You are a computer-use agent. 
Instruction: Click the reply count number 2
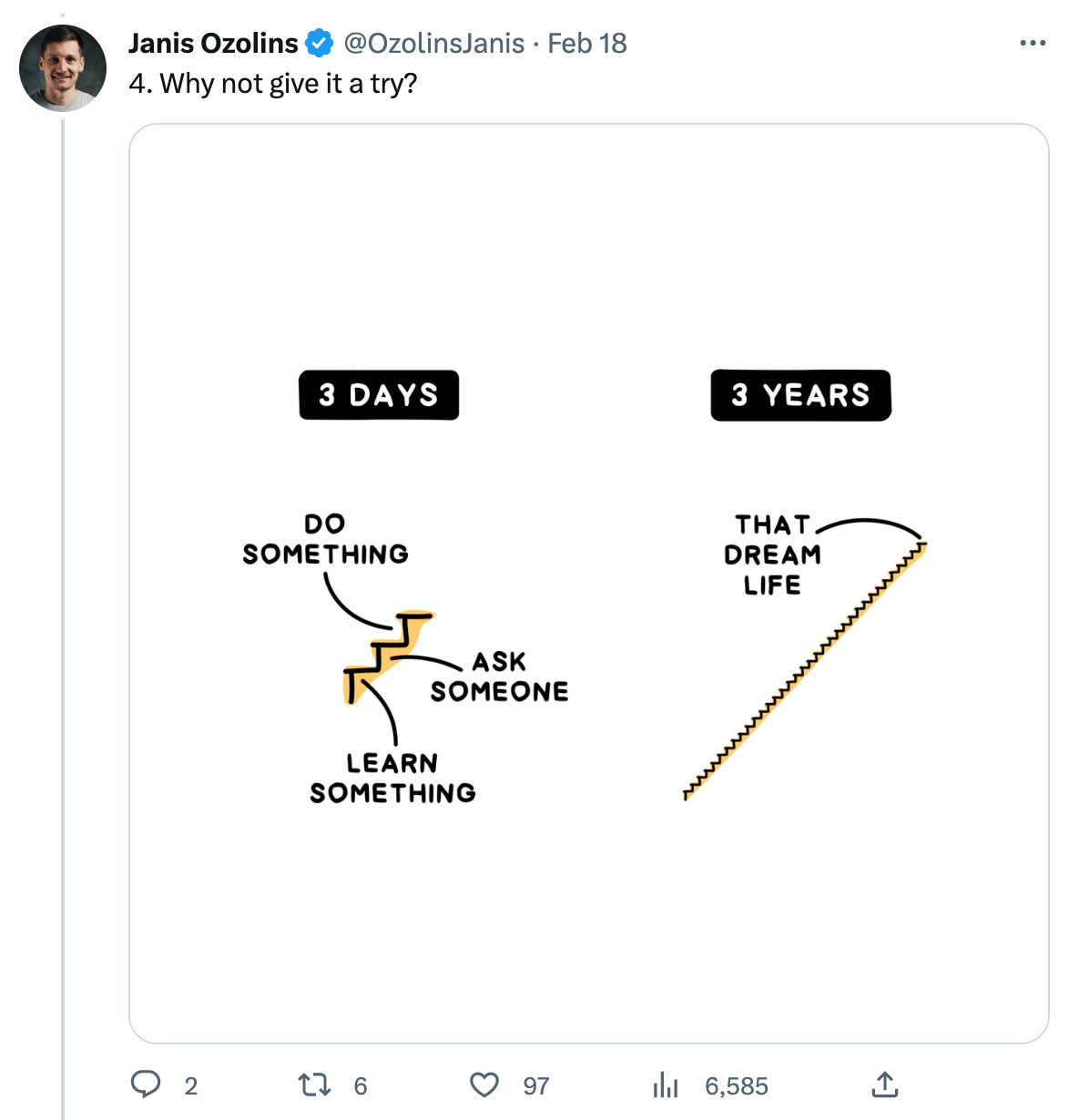pos(191,1085)
